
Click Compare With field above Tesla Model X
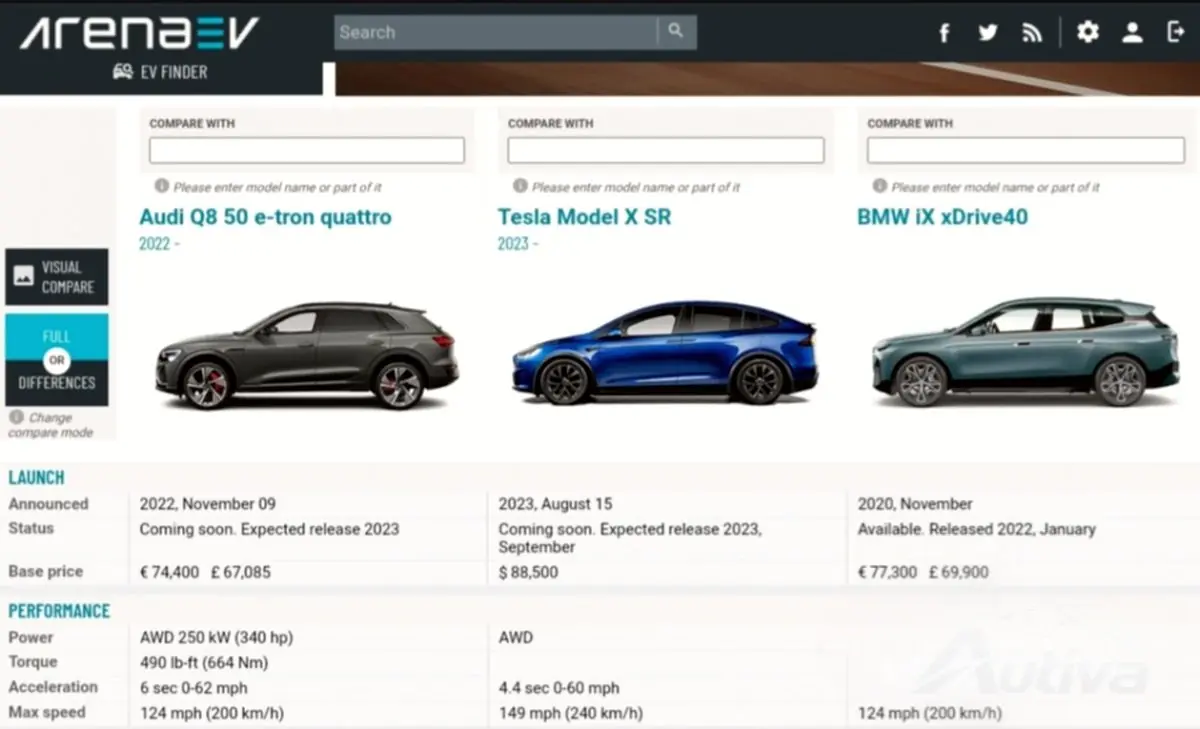point(666,151)
